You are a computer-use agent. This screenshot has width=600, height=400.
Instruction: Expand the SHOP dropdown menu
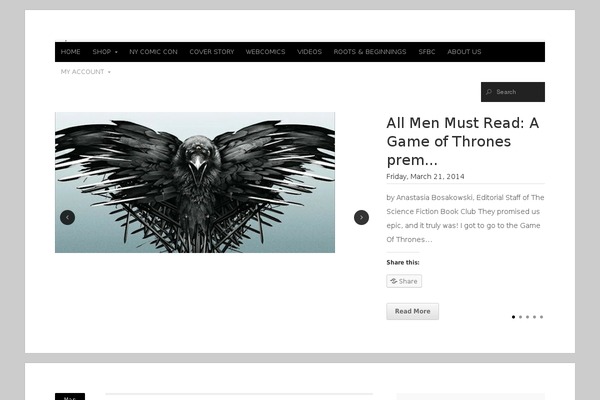105,52
